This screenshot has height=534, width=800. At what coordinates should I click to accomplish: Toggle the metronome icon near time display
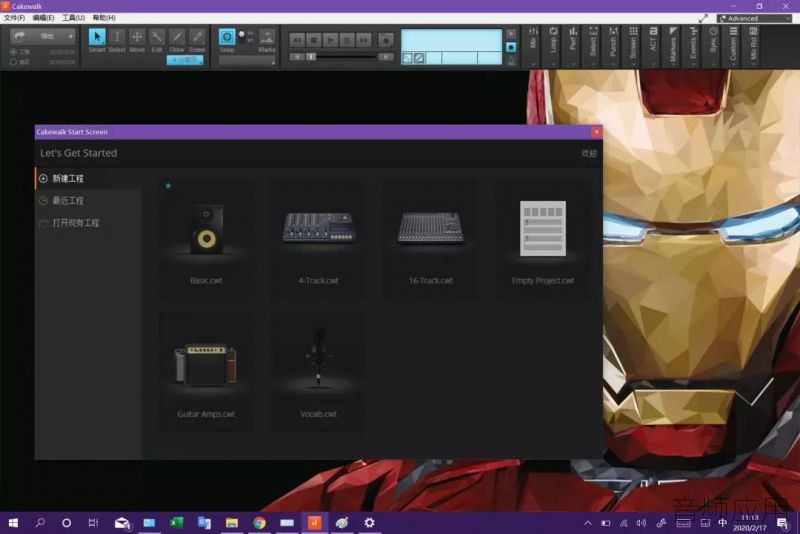[511, 60]
